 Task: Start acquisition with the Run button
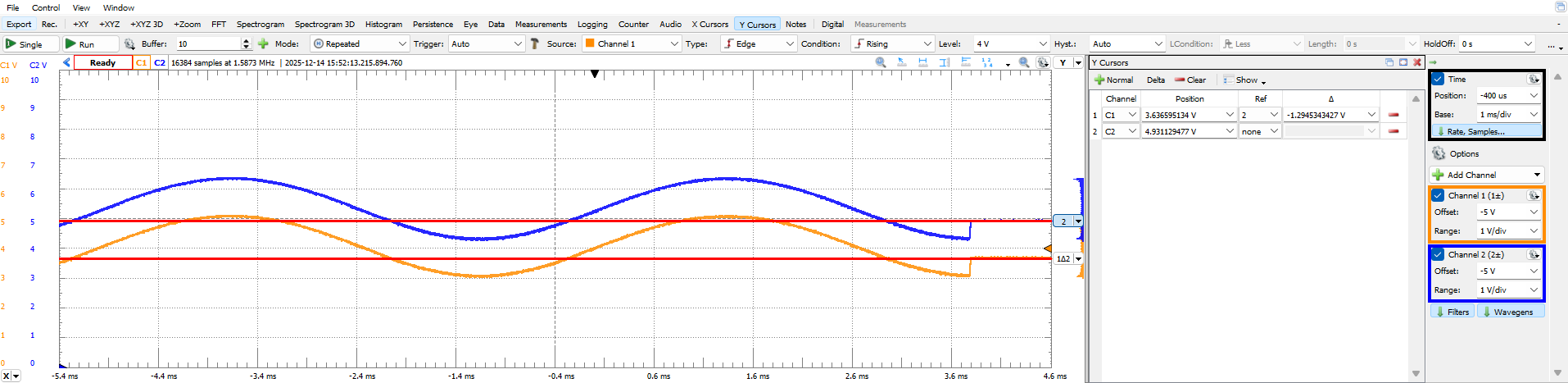(x=86, y=44)
